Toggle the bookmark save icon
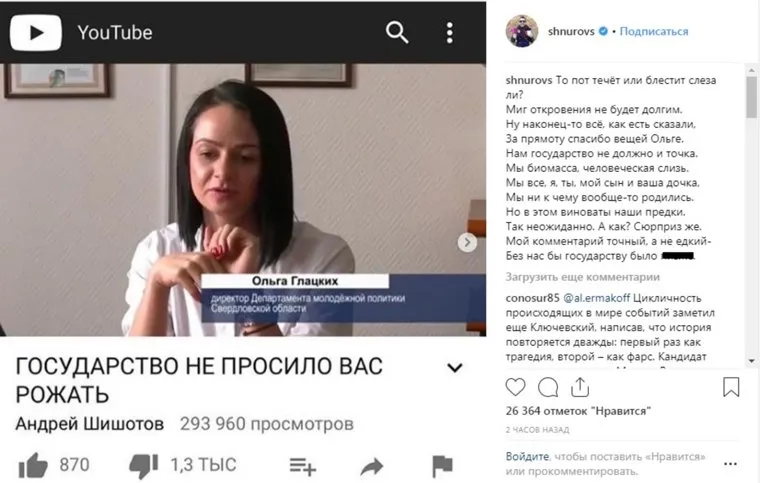Screen dimensions: 760x483 [x=731, y=387]
